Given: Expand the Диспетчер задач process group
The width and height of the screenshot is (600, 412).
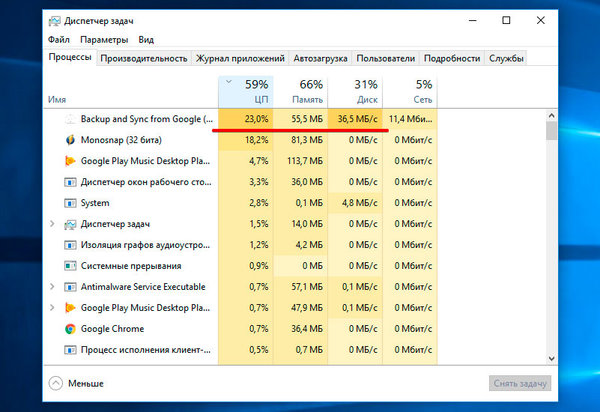Looking at the screenshot, I should coord(52,224).
